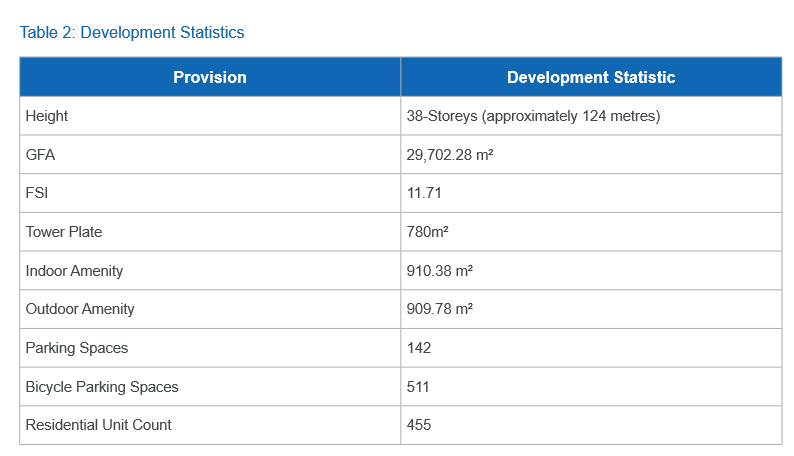Viewport: 794px width, 456px height.
Task: Select the 'Development Statistic' column header
Action: click(x=590, y=77)
